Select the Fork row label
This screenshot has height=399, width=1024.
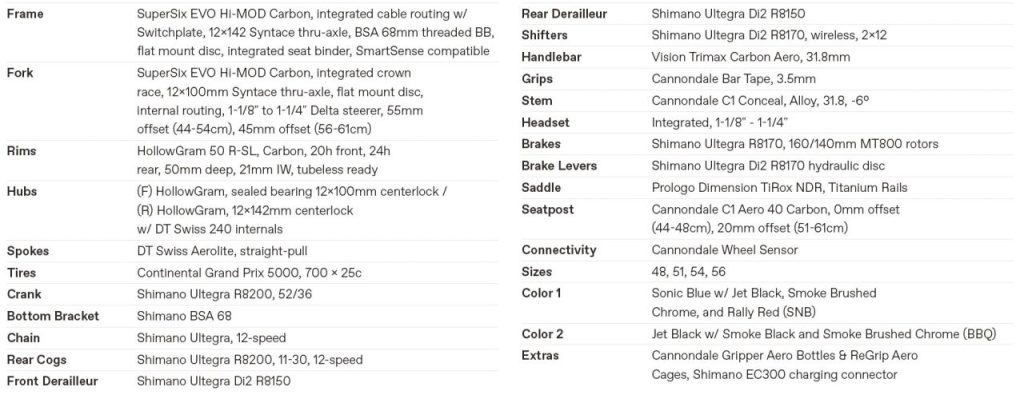[x=20, y=73]
